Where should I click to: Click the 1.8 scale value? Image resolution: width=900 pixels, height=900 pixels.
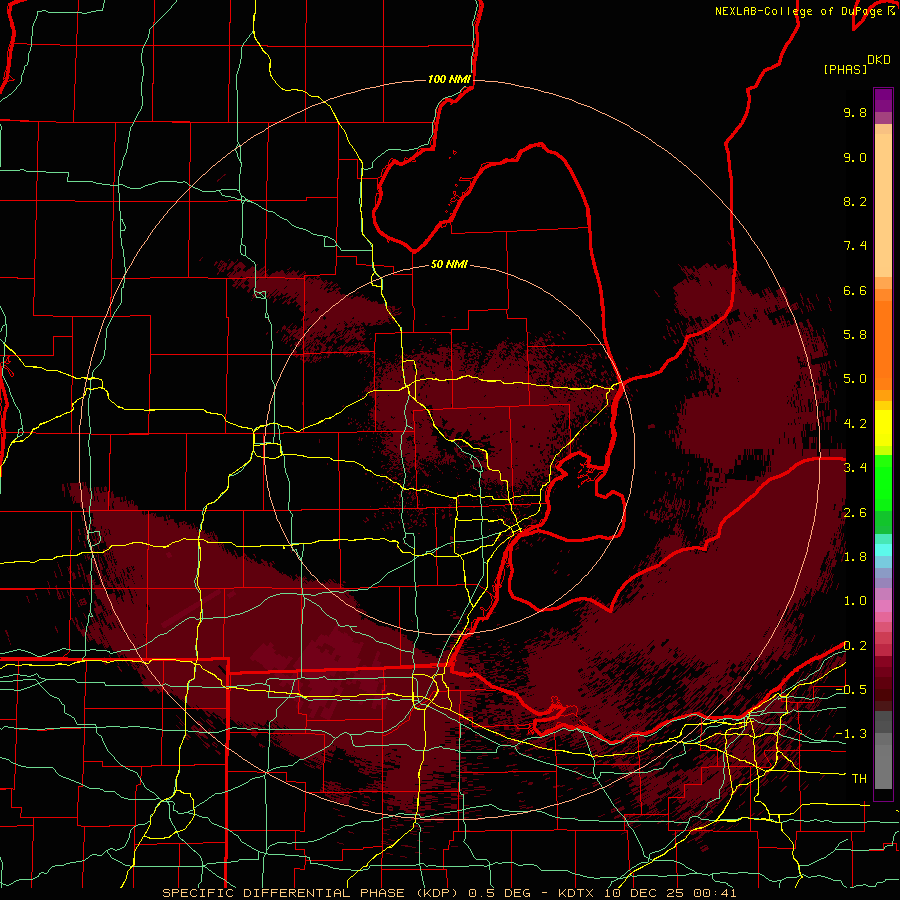click(x=855, y=557)
